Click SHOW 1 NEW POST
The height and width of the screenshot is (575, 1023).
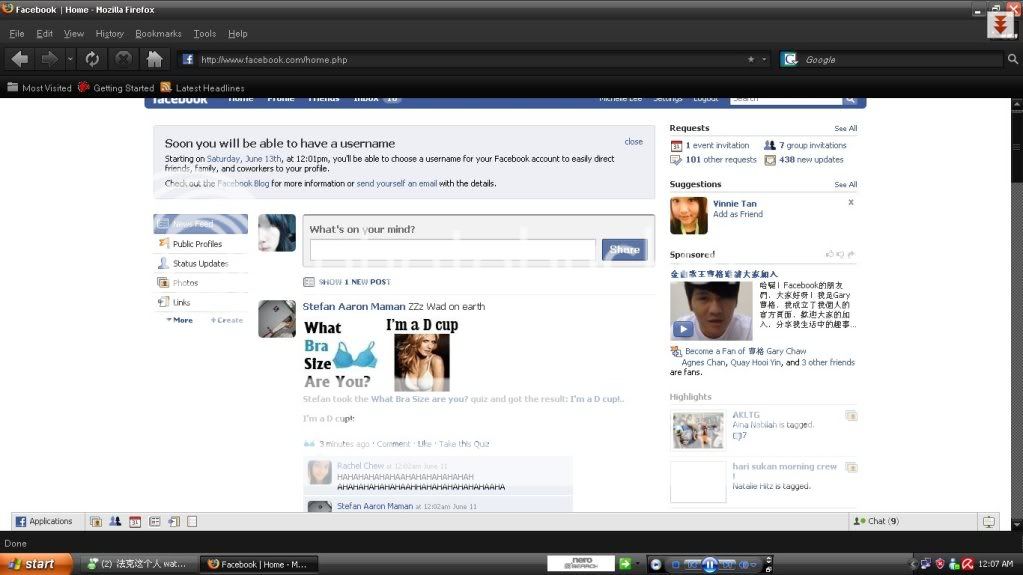coord(354,282)
